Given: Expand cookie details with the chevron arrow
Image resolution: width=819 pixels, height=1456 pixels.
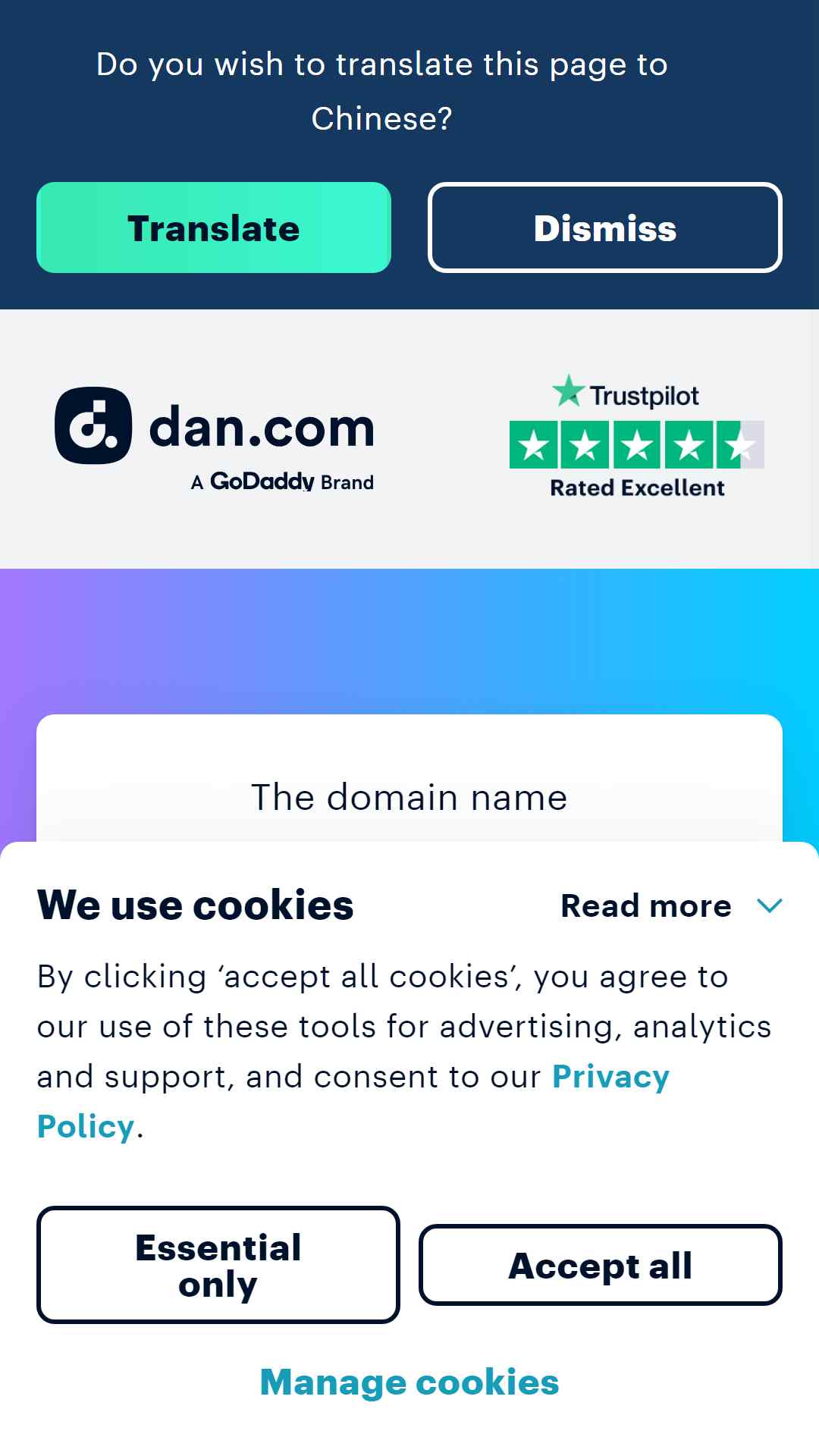Looking at the screenshot, I should click(x=770, y=905).
